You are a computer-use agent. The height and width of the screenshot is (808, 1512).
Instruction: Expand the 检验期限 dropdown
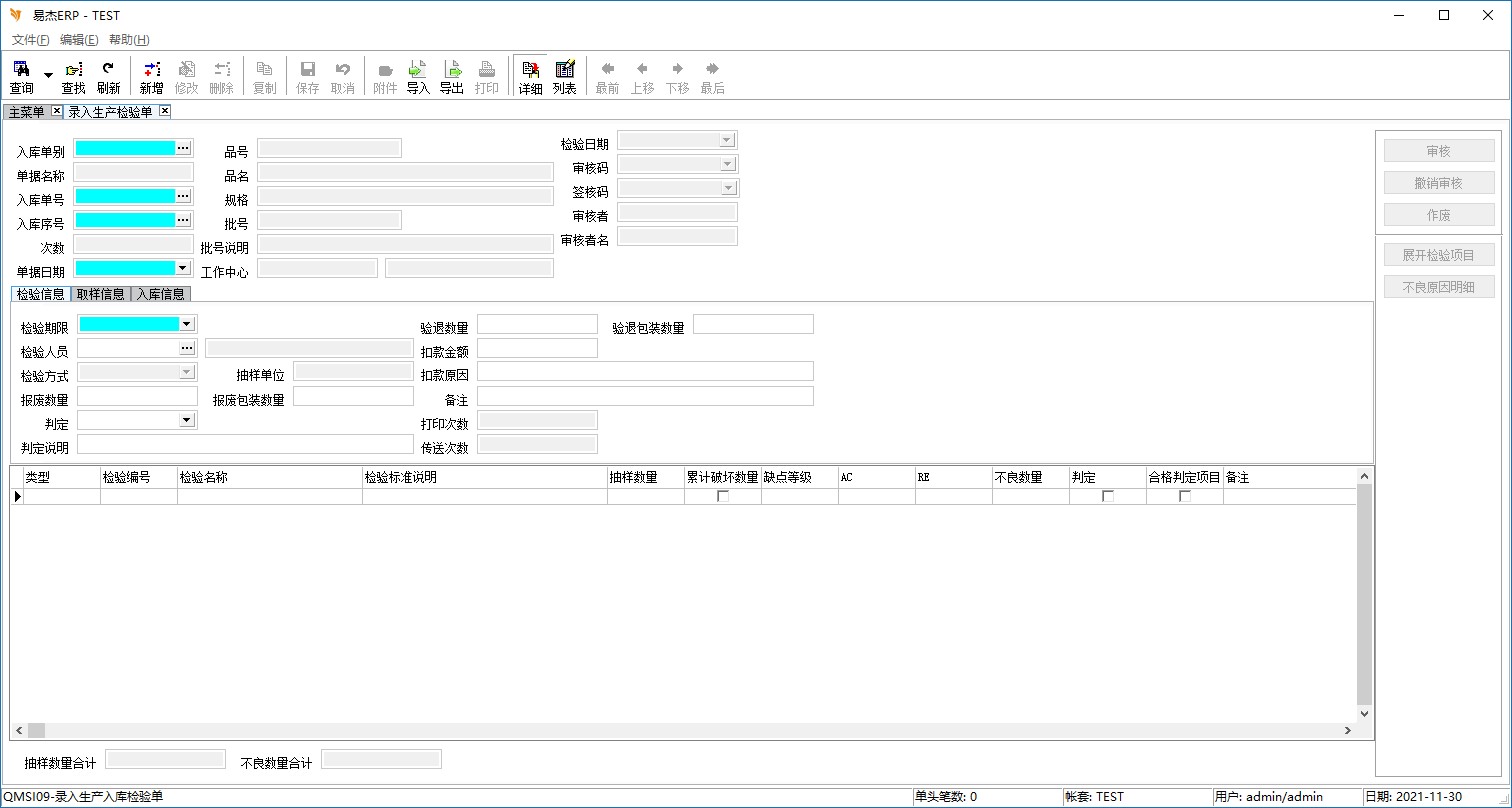click(186, 324)
